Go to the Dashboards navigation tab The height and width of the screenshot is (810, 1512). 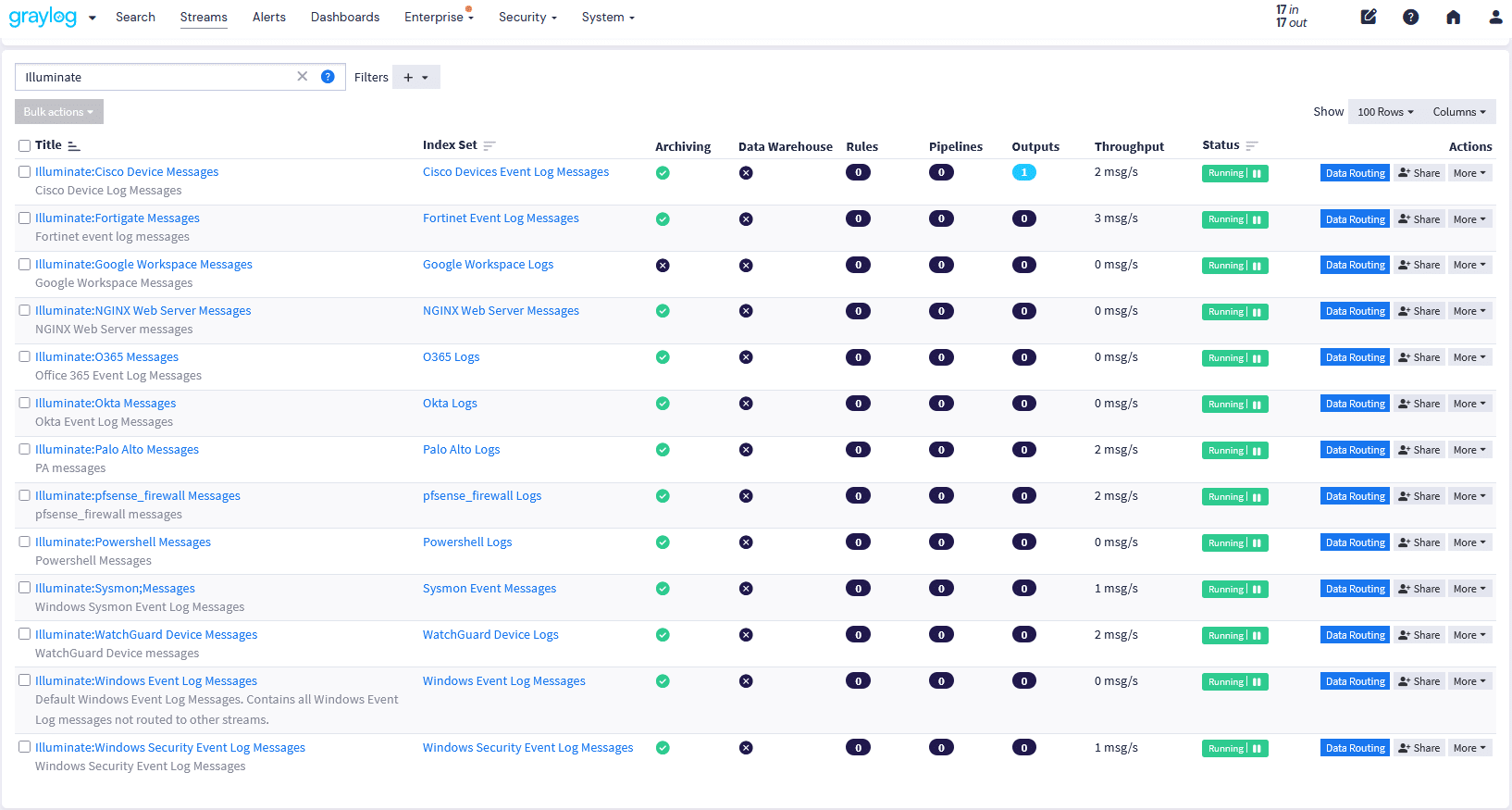point(344,18)
